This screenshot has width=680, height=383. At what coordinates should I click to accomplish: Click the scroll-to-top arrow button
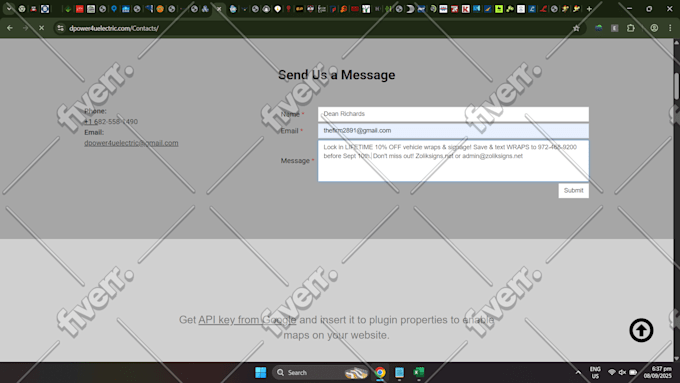click(641, 331)
